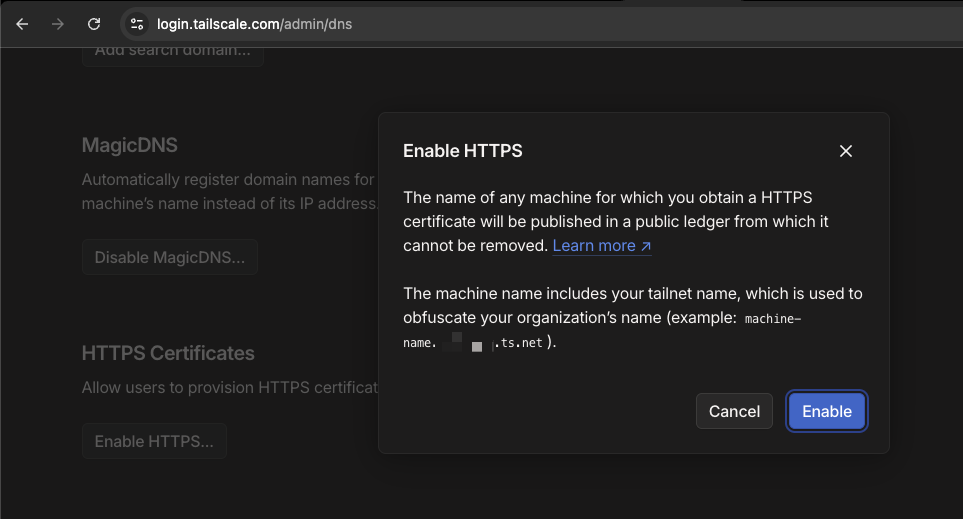Close the Enable HTTPS dialog with X
The image size is (963, 519).
pyautogui.click(x=846, y=151)
